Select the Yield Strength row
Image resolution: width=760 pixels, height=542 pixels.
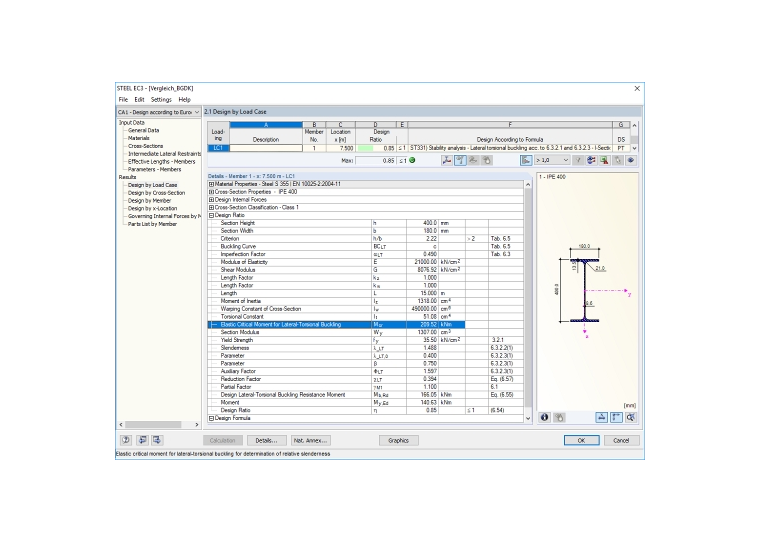(x=365, y=340)
